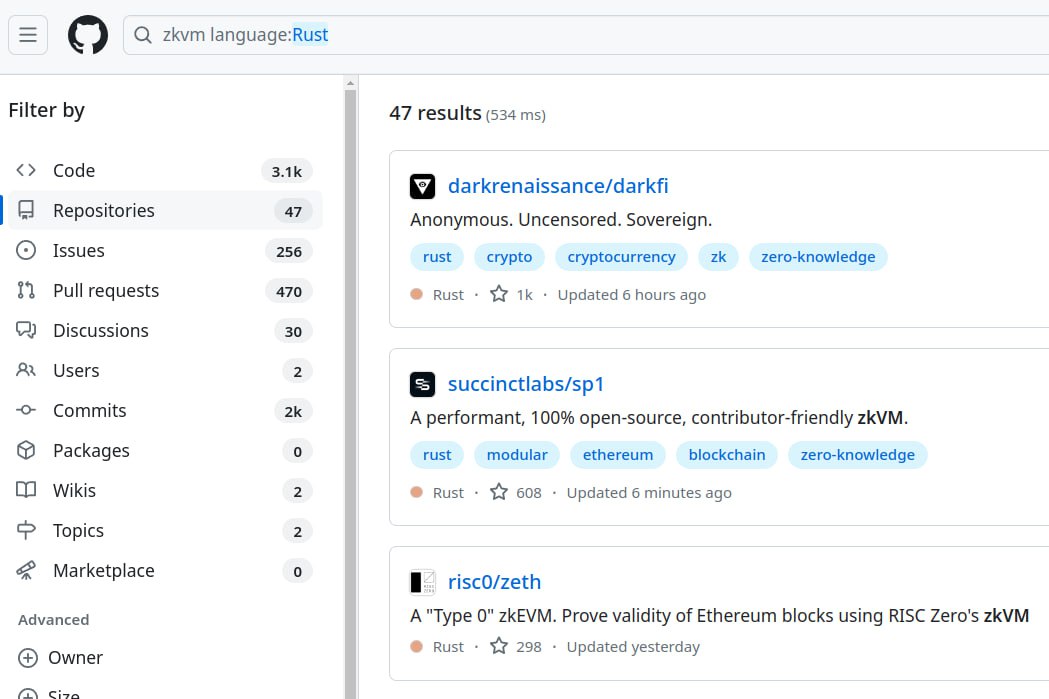Click star icon for succinctlabs/sp1
Image resolution: width=1049 pixels, height=699 pixels.
(499, 492)
